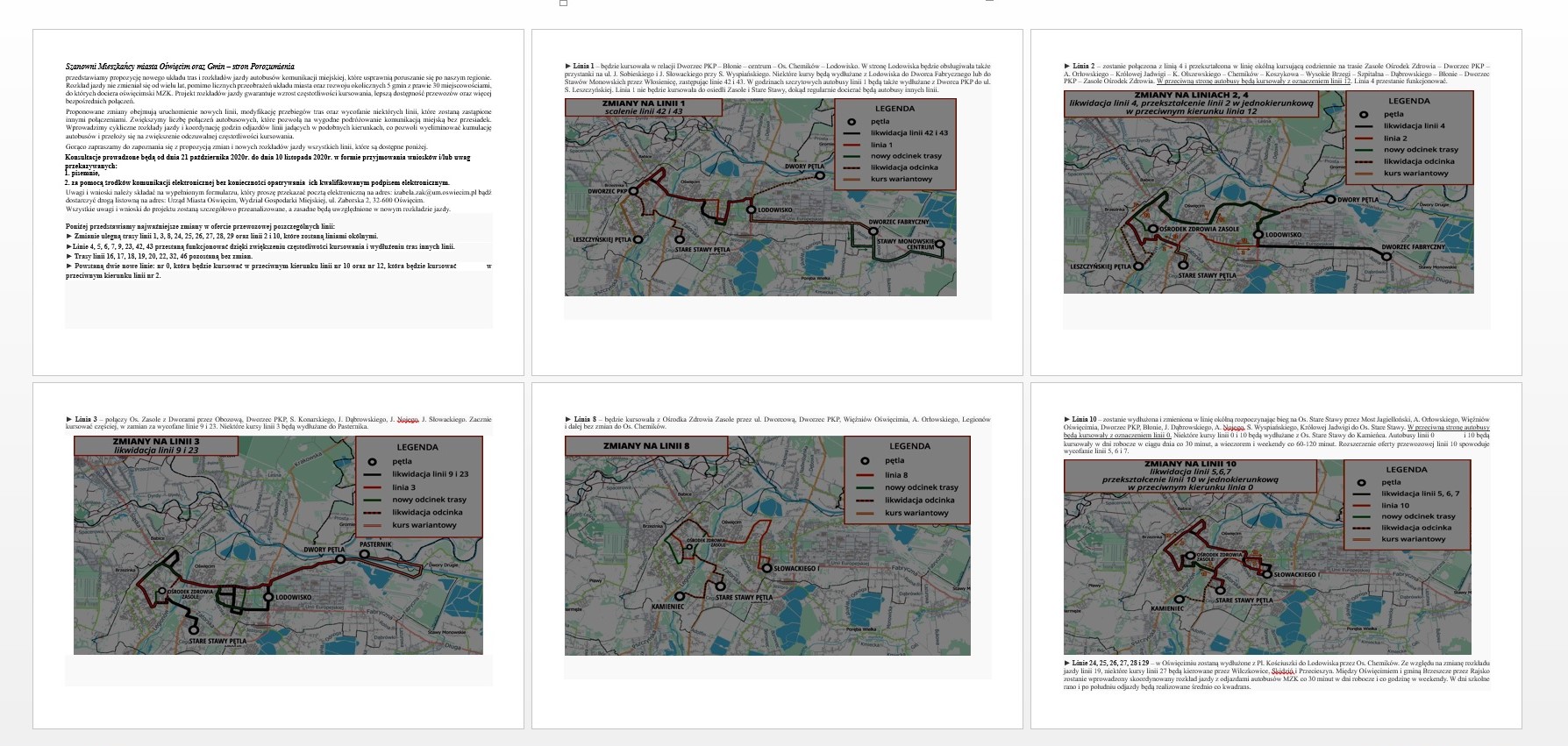Click legend entry "likwidacja linii 9 i 23"
Screen dimensions: 1568x746
pyautogui.click(x=431, y=474)
